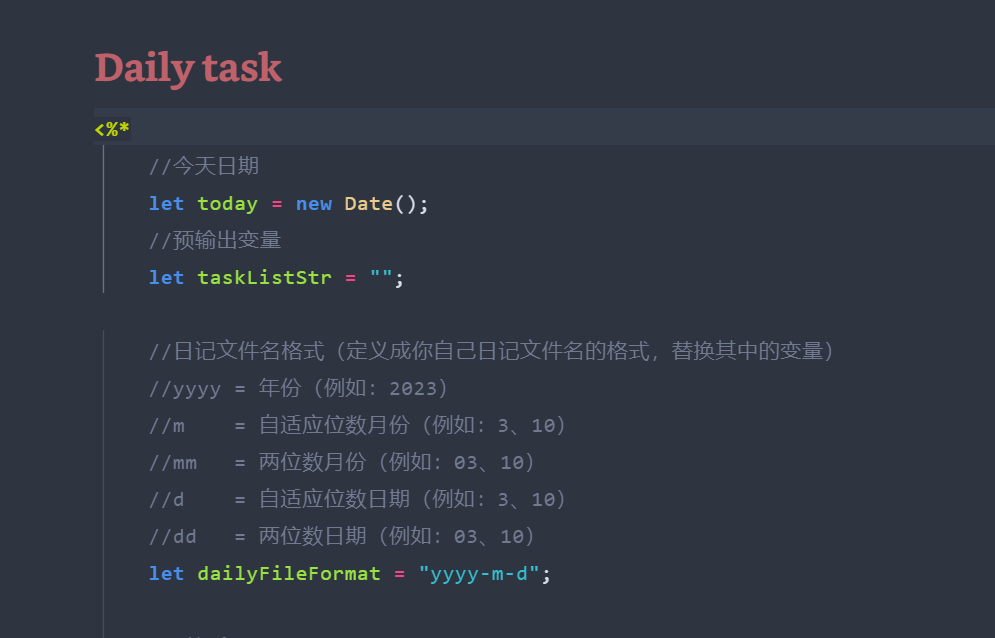Click the "yyyy-m-d" string value
This screenshot has width=995, height=638.
click(x=479, y=574)
